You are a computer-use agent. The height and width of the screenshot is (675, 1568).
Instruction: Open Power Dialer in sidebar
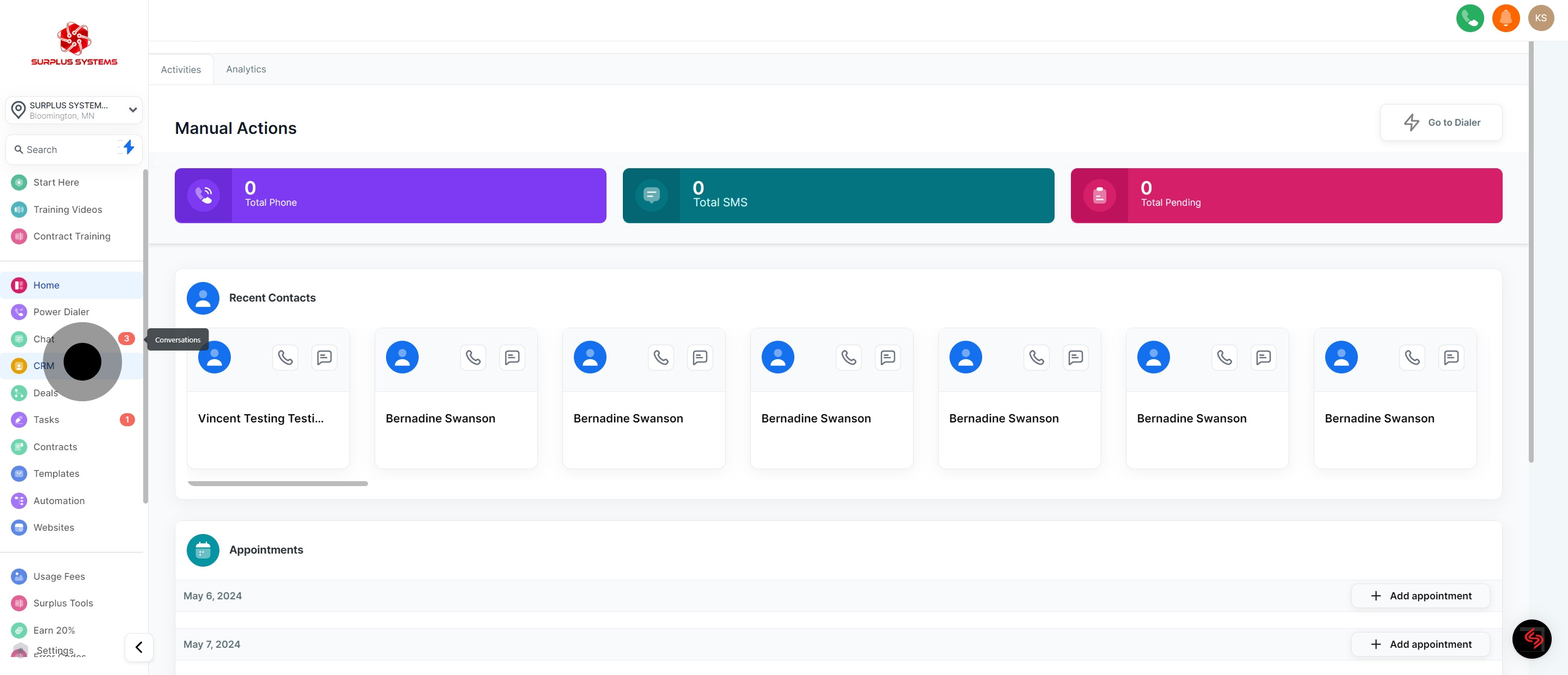[61, 312]
